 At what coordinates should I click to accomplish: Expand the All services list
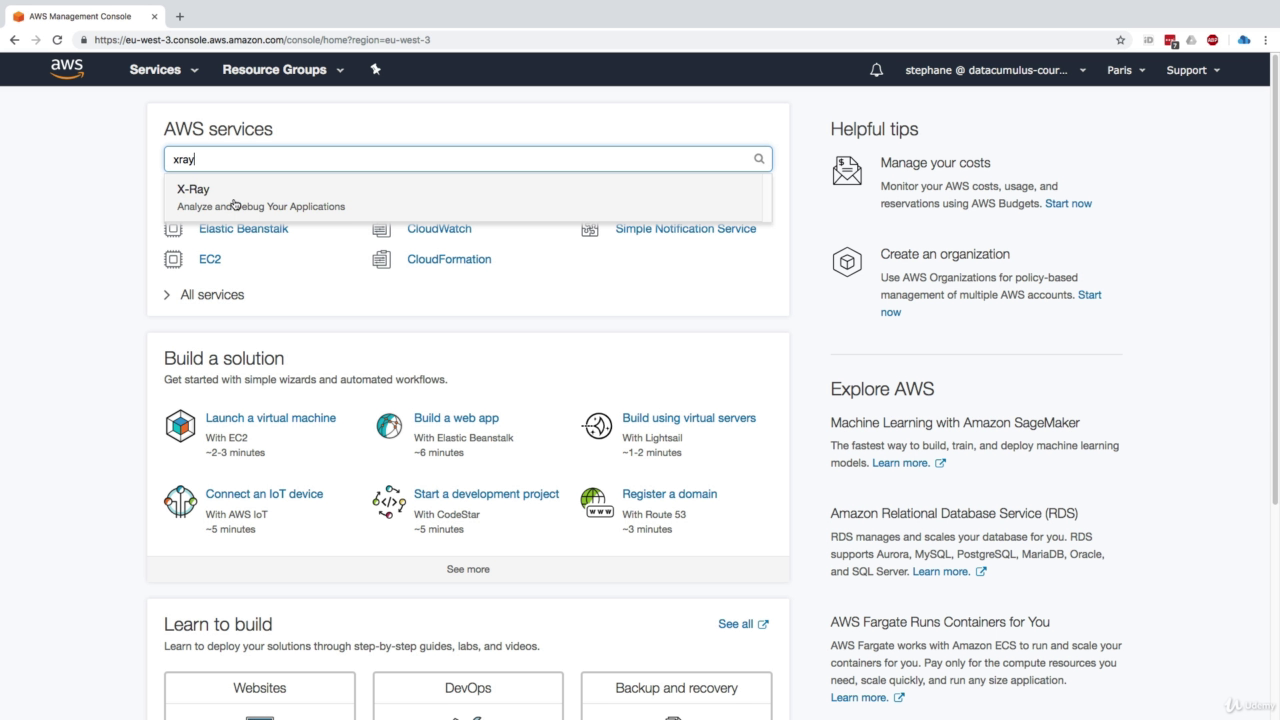pos(204,295)
